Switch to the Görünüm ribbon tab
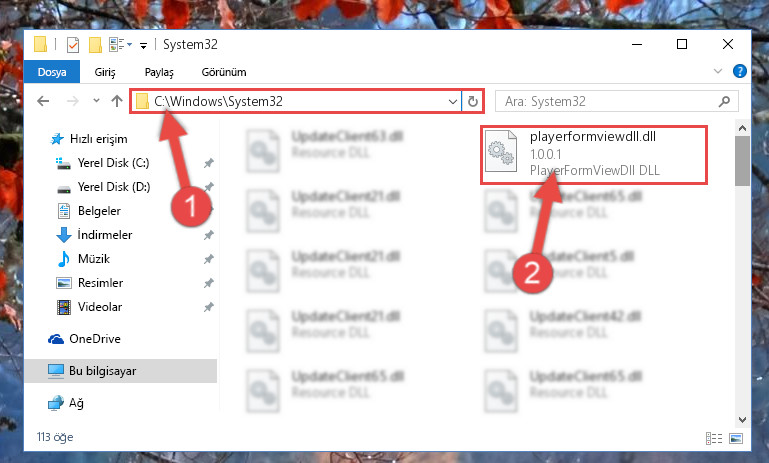Viewport: 769px width, 463px height. click(224, 72)
